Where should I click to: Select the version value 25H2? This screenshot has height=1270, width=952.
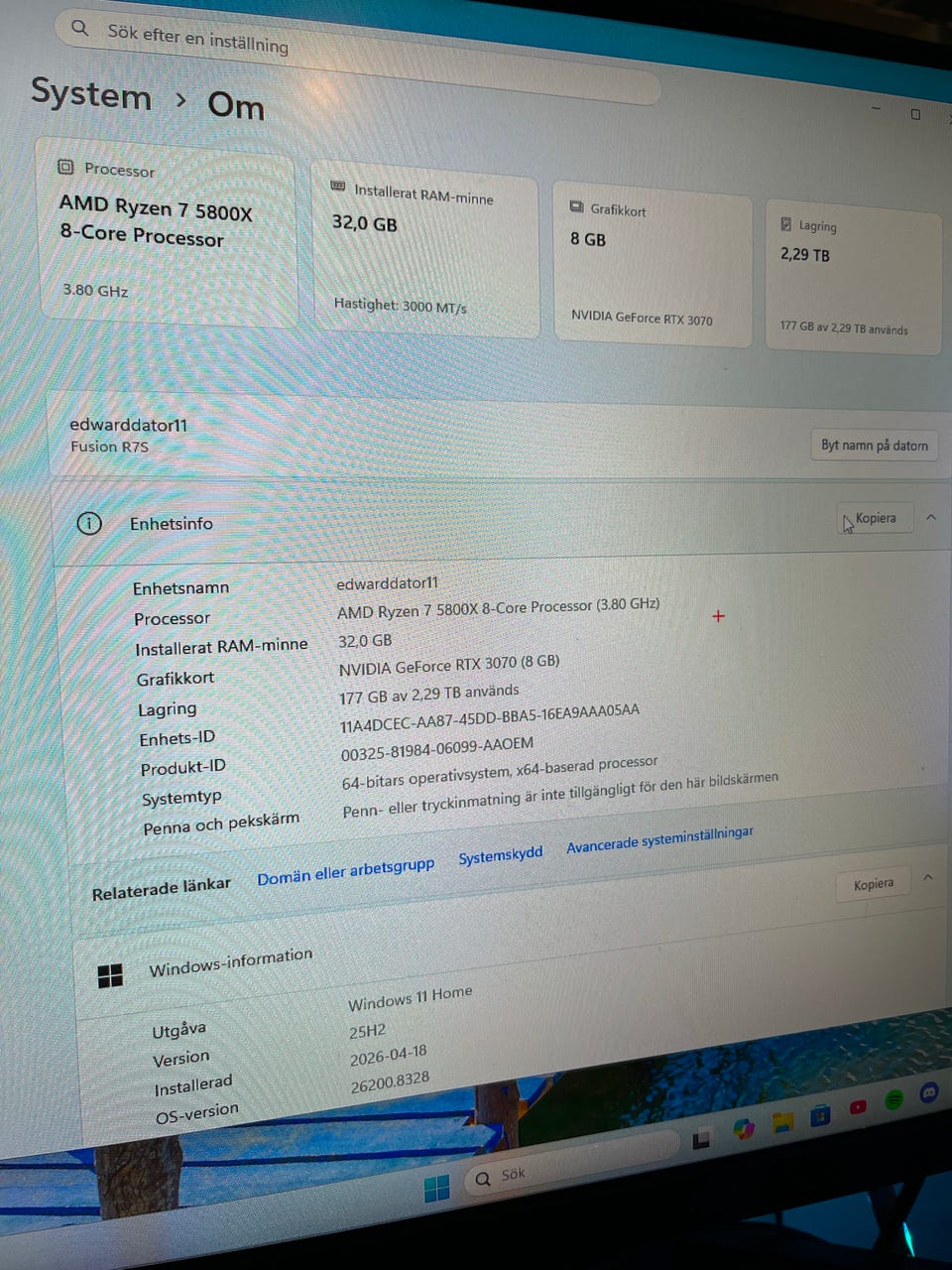coord(367,1032)
